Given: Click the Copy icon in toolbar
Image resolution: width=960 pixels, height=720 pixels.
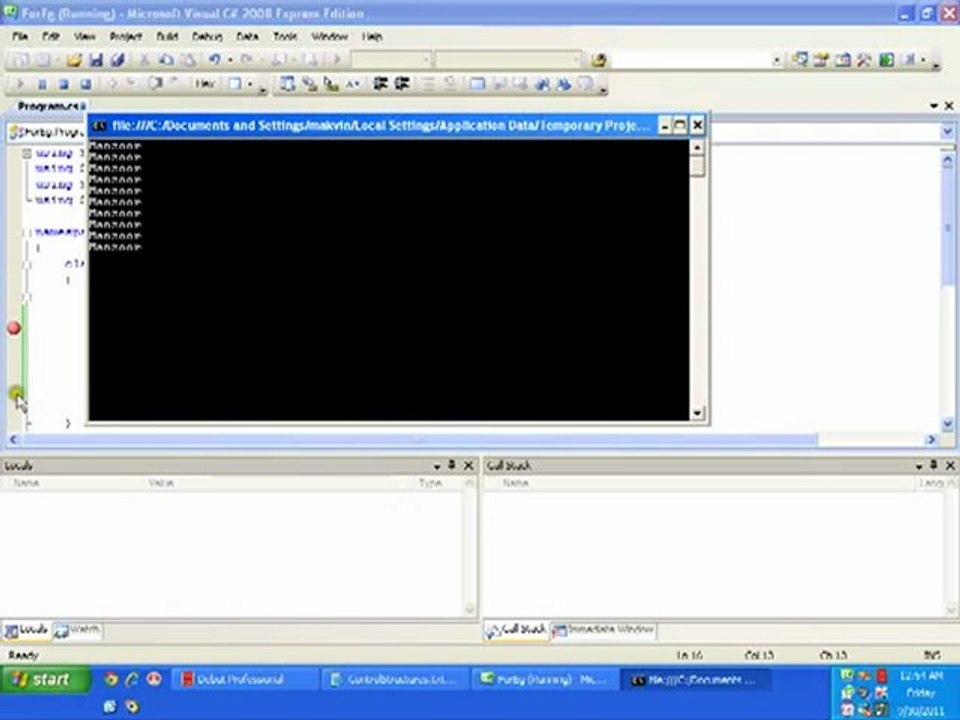Looking at the screenshot, I should pos(166,59).
